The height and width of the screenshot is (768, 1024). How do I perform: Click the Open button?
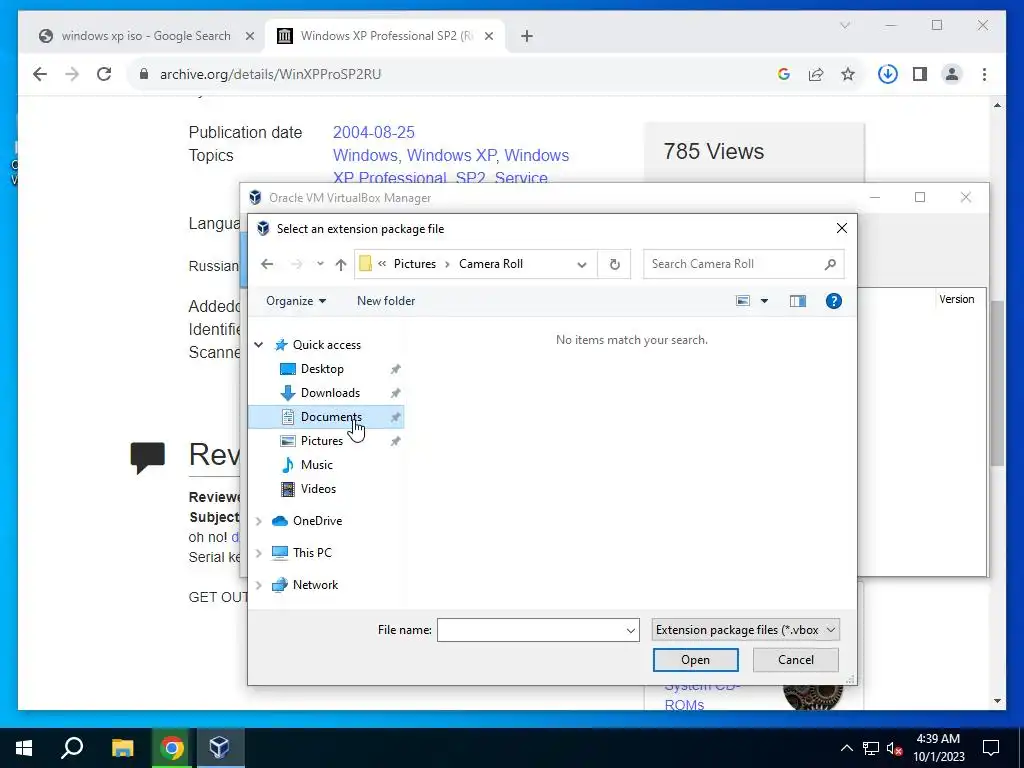click(696, 660)
